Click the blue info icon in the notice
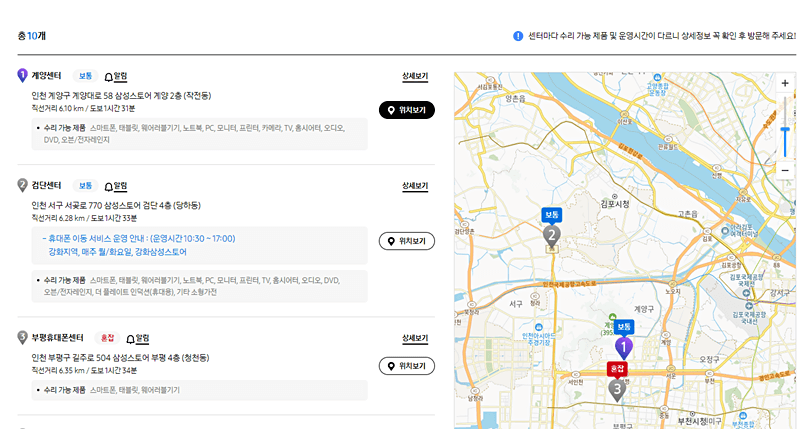800x429 pixels. coord(518,36)
